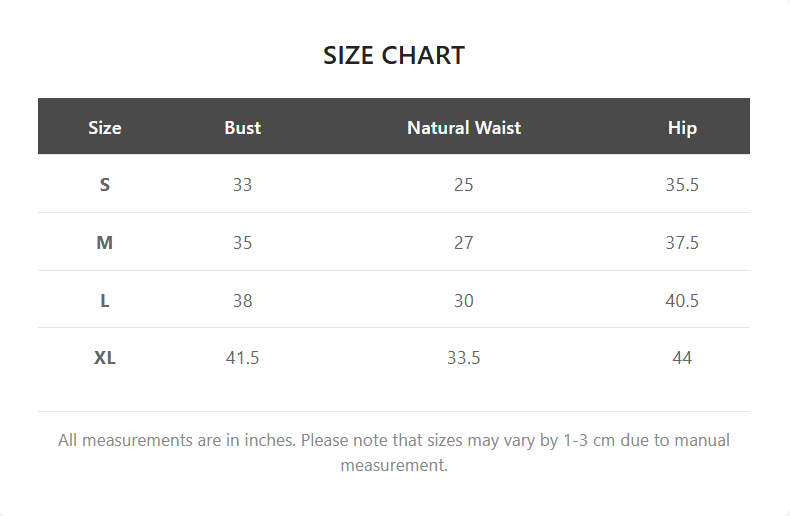The height and width of the screenshot is (516, 790).
Task: Click waist value 25 for size S
Action: [464, 185]
